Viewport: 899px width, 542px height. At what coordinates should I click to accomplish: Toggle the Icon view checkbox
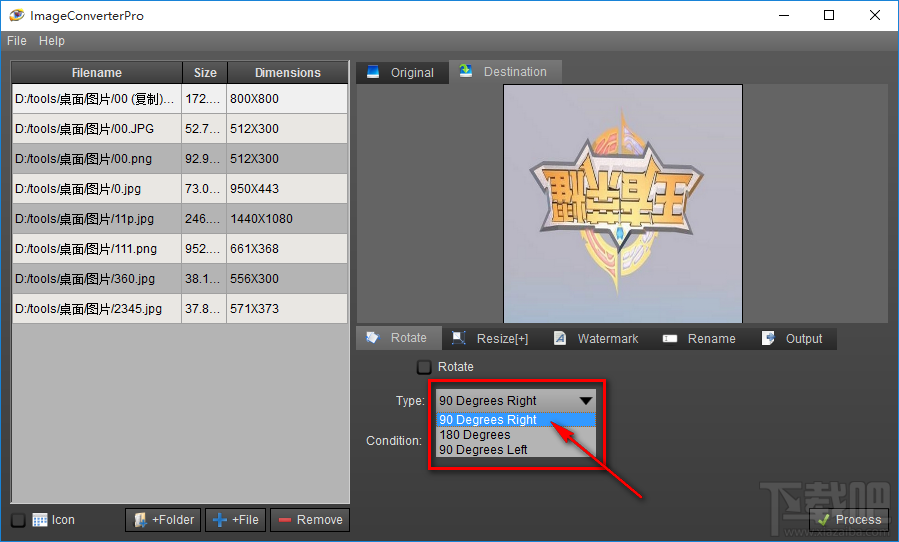point(18,520)
